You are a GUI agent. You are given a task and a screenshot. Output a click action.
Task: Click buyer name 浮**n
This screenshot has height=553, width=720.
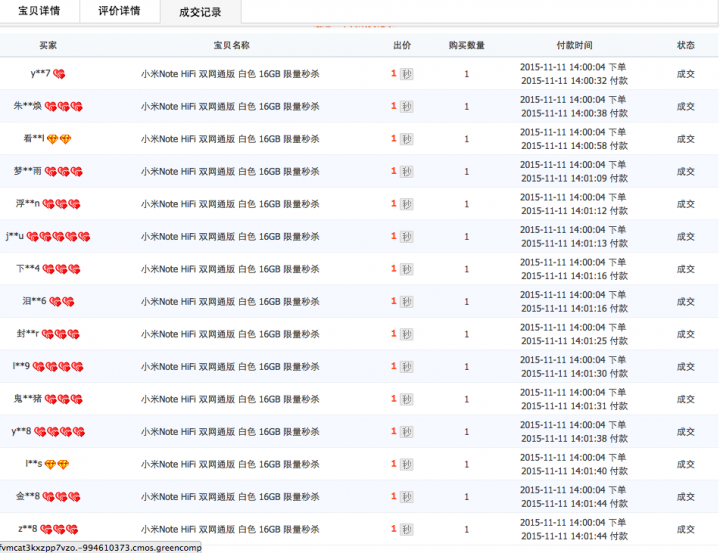(28, 203)
